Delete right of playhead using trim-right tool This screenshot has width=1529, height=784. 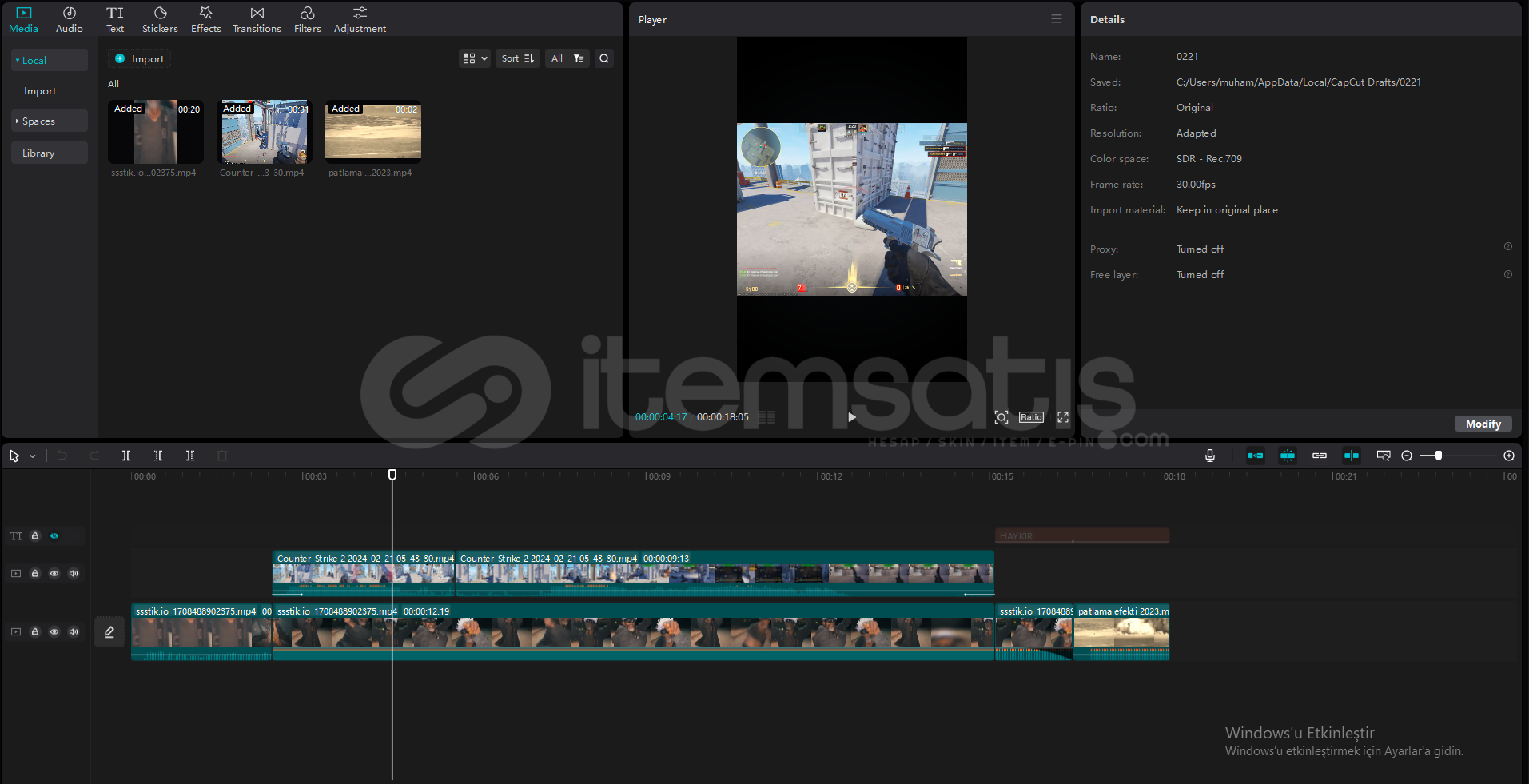coord(190,456)
